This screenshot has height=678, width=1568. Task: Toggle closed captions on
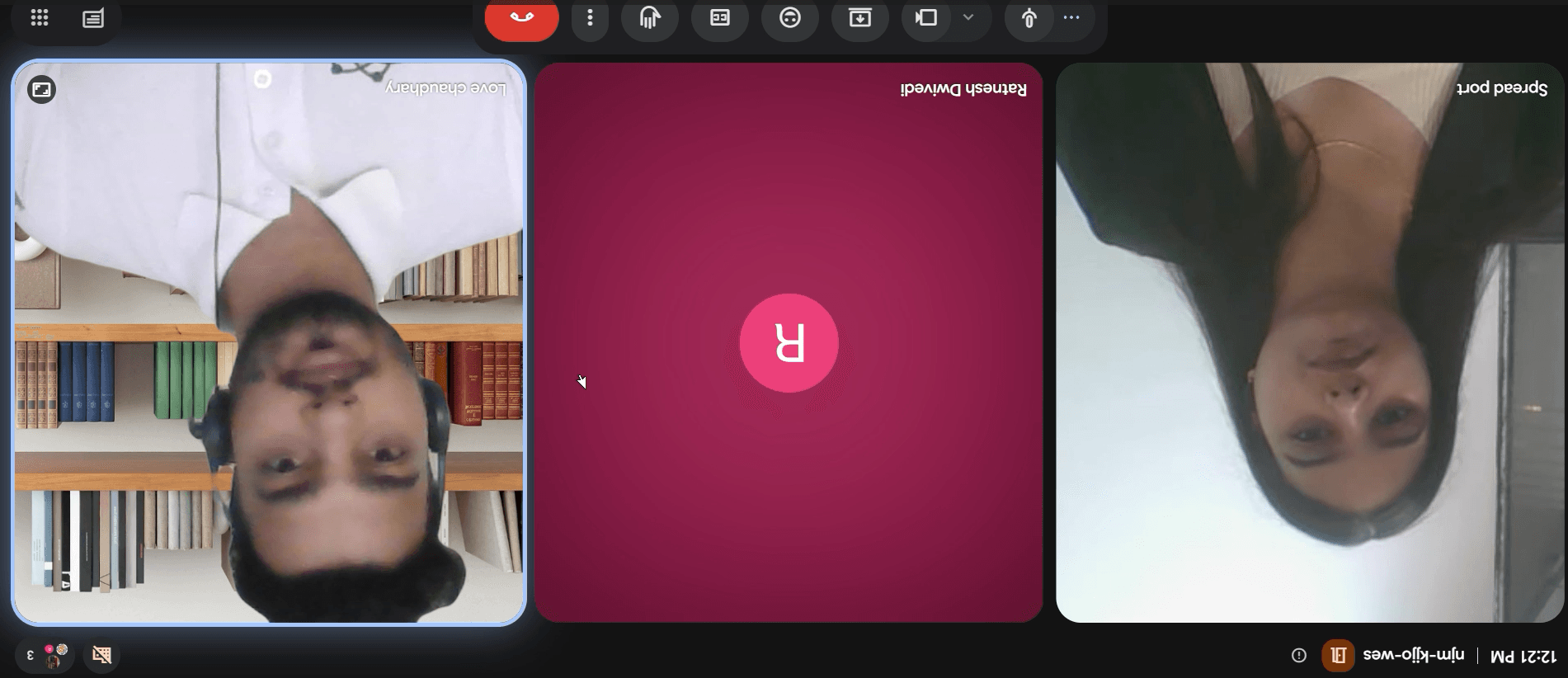pos(720,18)
